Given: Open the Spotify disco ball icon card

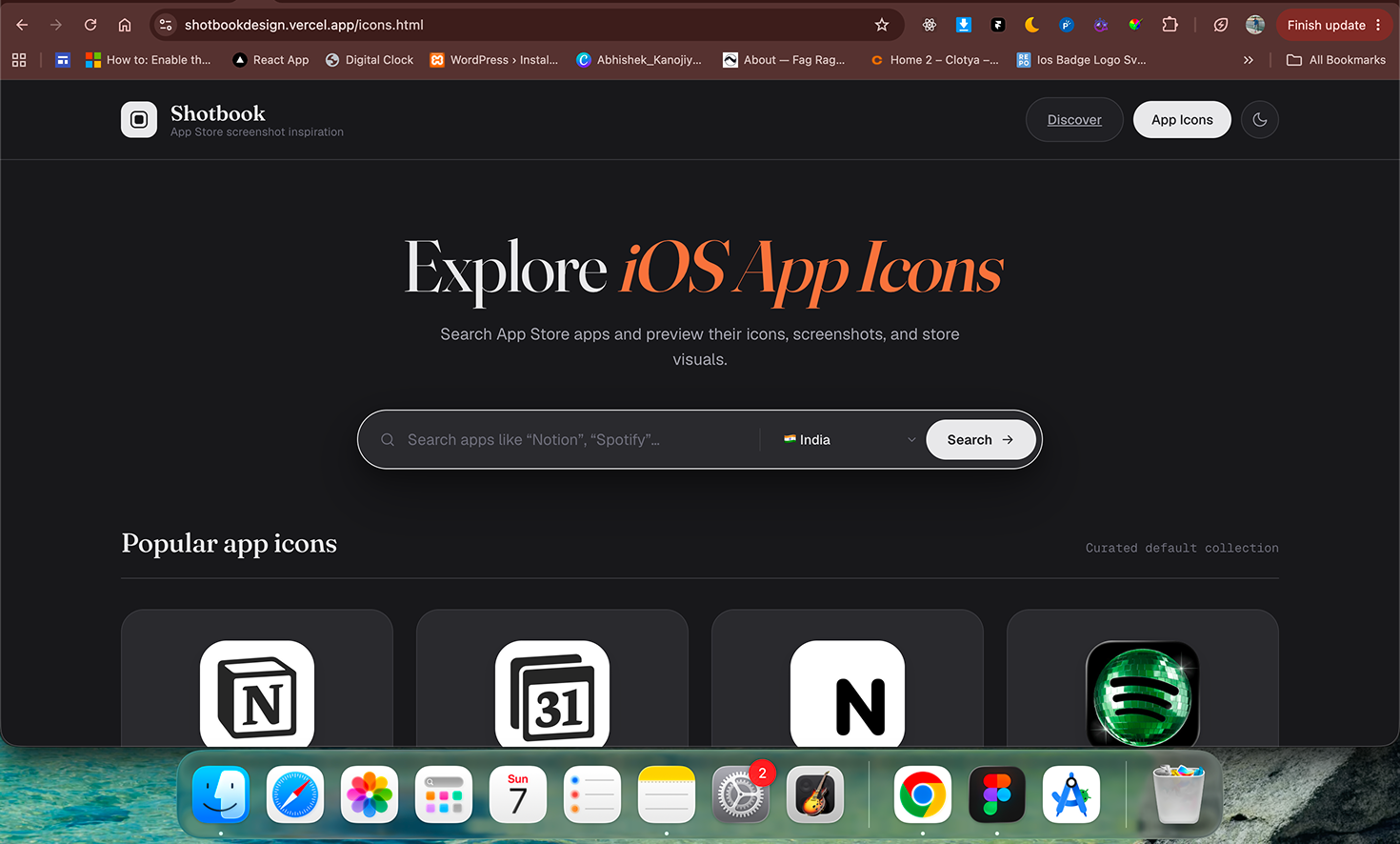Looking at the screenshot, I should [1143, 678].
